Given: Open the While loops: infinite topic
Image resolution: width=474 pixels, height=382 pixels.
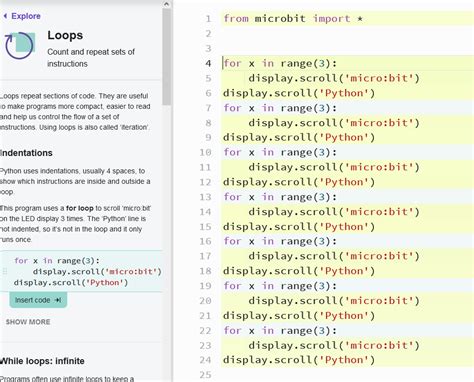Looking at the screenshot, I should pyautogui.click(x=42, y=361).
